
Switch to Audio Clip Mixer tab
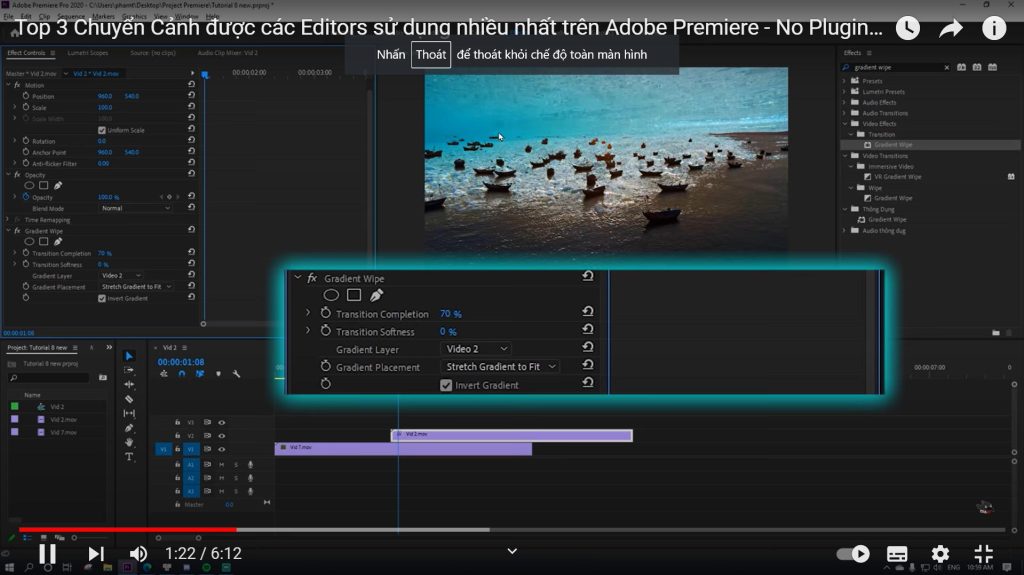pos(227,53)
